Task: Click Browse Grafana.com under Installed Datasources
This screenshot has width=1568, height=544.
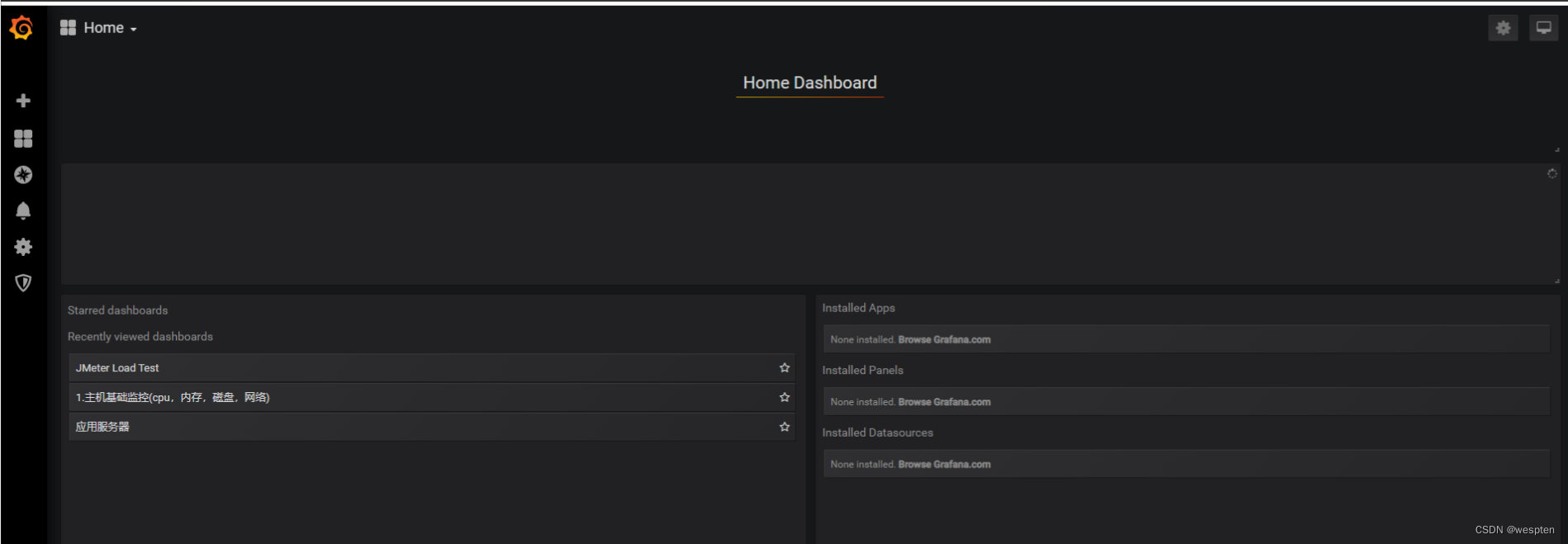Action: [943, 465]
